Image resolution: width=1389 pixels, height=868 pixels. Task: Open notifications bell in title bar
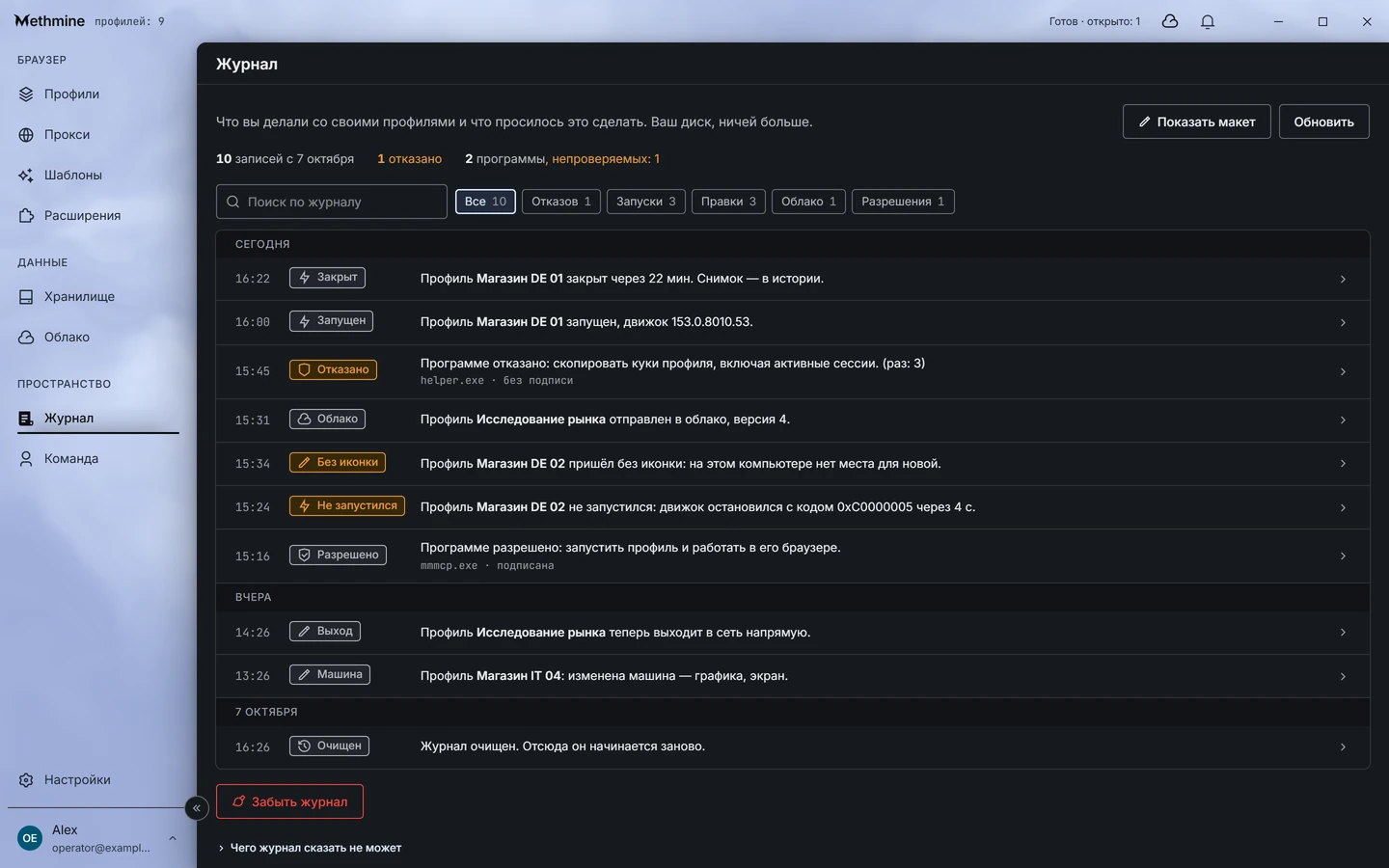(x=1208, y=21)
